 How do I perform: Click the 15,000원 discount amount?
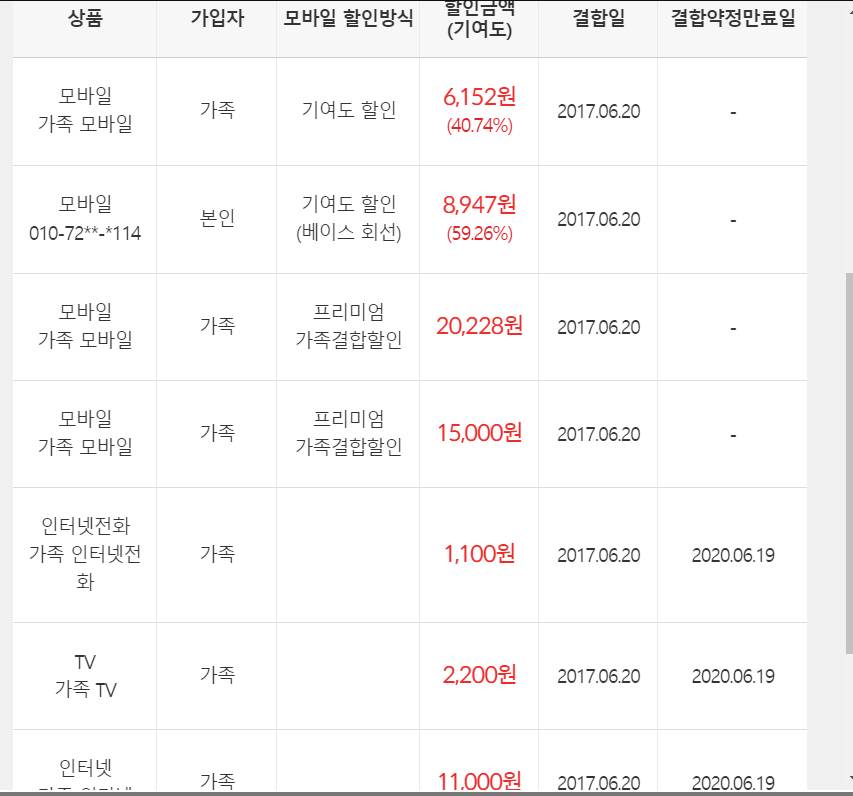479,433
